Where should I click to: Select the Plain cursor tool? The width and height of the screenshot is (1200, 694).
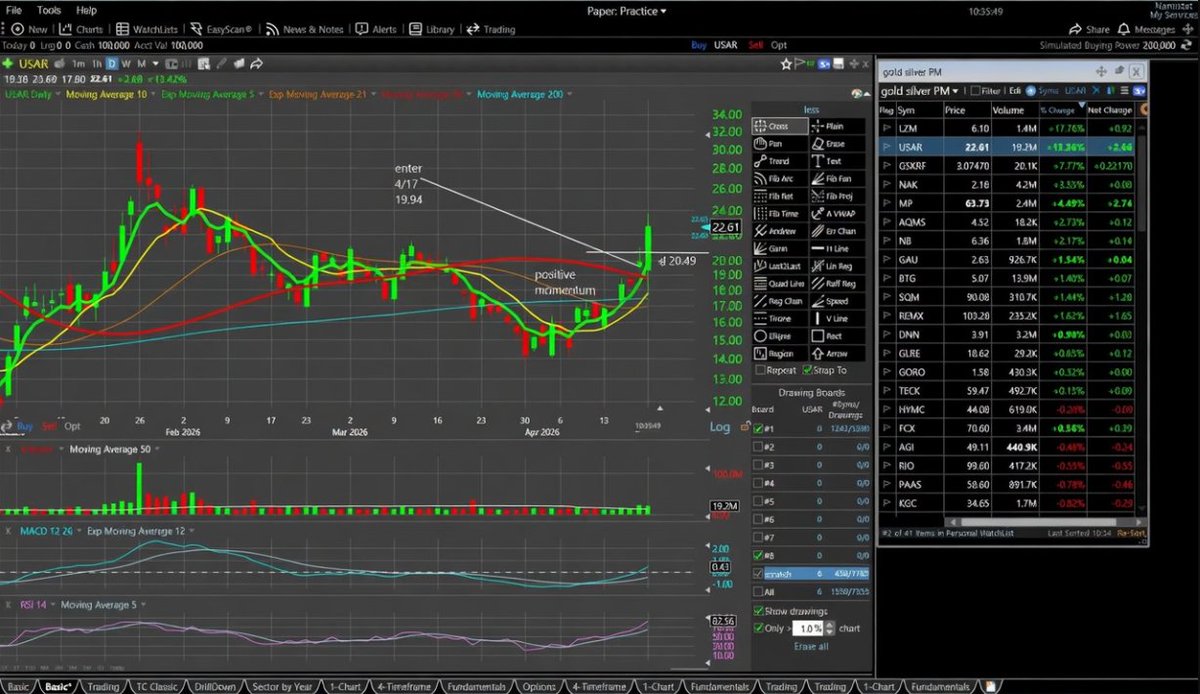(838, 127)
